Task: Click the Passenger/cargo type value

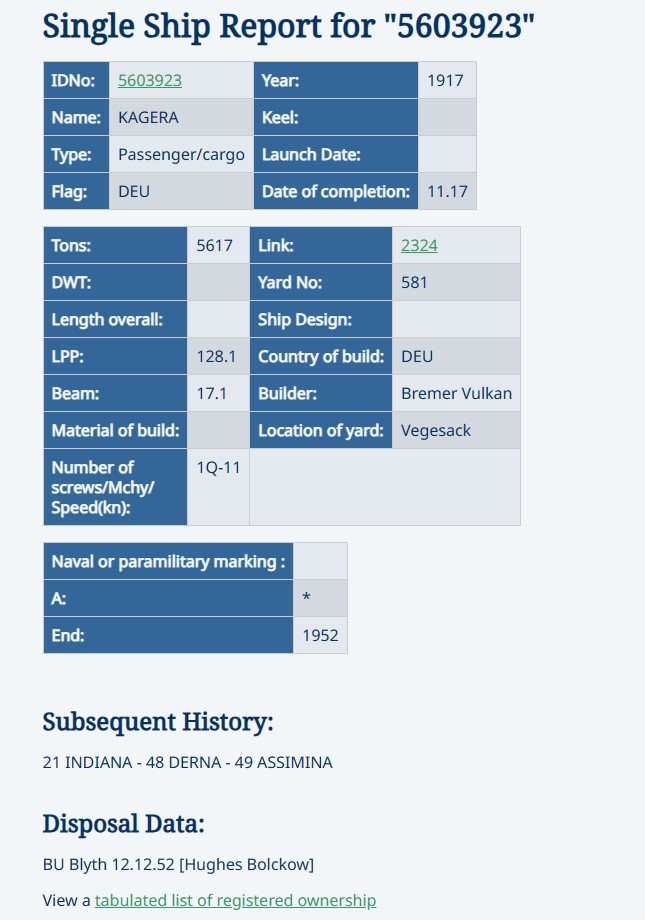Action: [x=181, y=154]
